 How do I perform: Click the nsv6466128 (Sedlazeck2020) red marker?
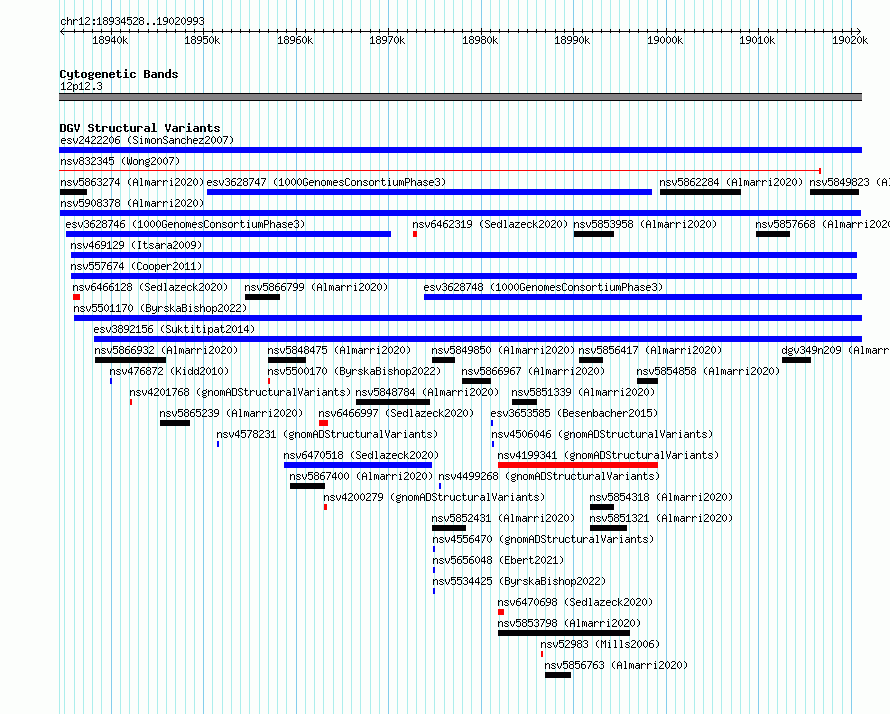pos(77,297)
